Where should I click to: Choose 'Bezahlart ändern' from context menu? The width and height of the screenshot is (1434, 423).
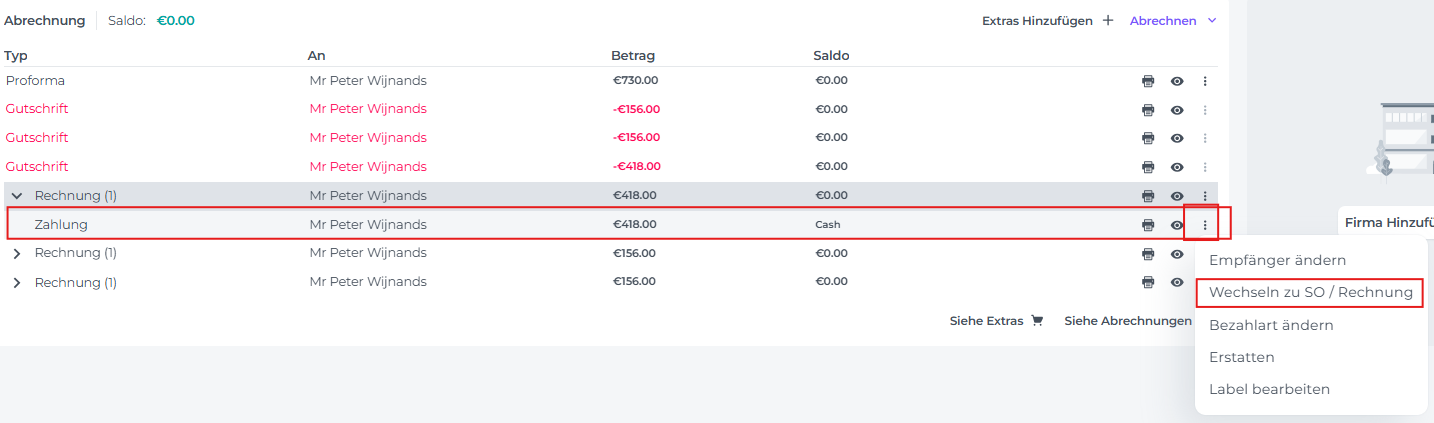coord(1271,325)
